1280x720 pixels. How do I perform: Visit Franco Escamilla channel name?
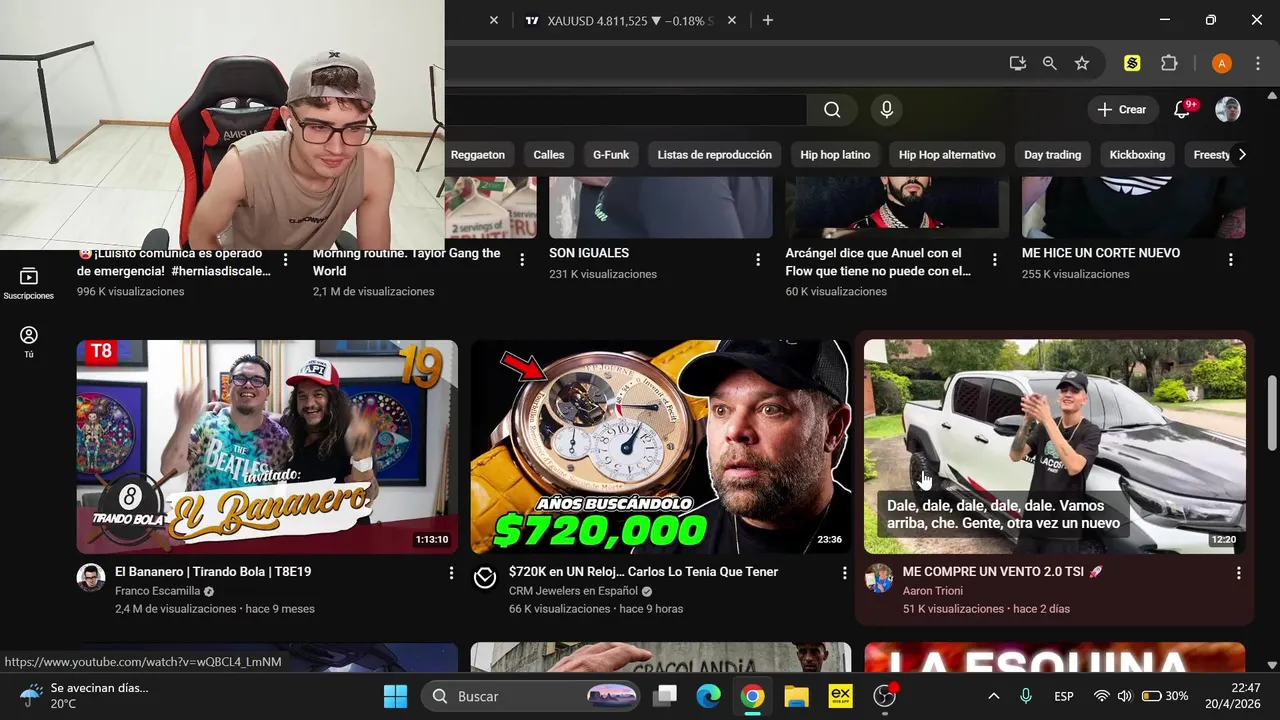pyautogui.click(x=157, y=591)
